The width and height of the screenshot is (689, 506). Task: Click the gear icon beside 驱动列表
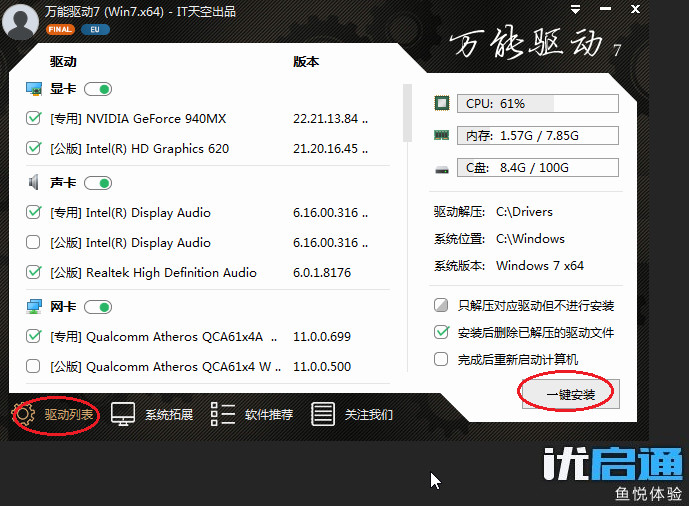coord(24,414)
